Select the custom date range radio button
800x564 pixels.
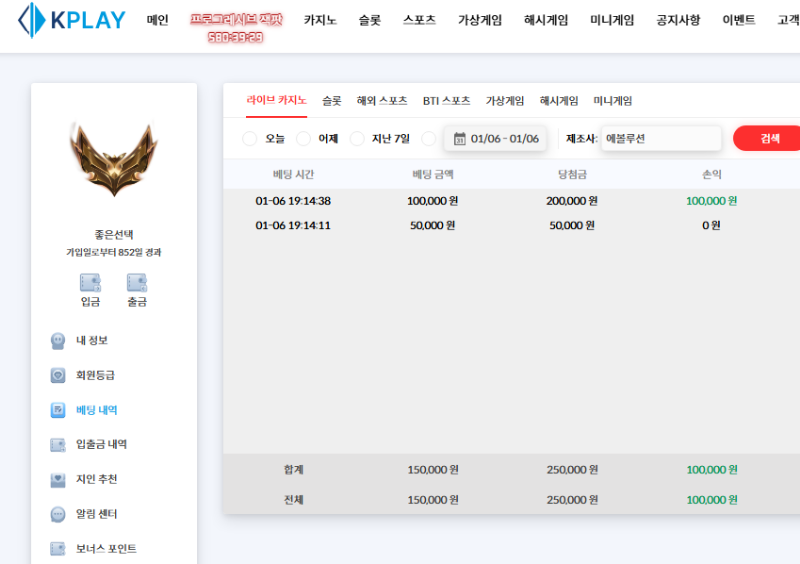click(x=429, y=139)
